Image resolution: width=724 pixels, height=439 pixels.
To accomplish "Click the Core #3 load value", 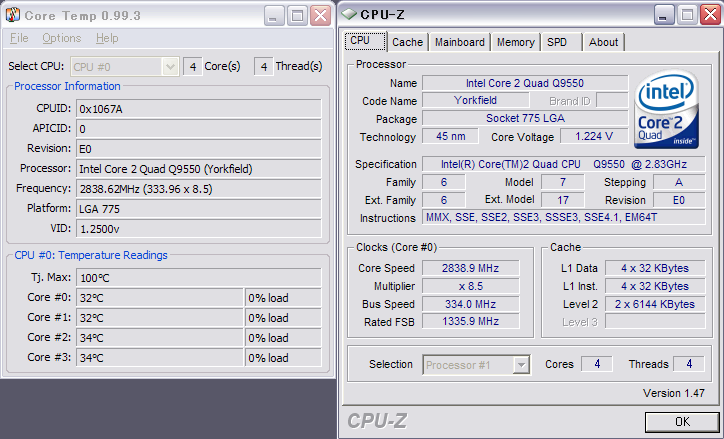I will click(283, 358).
